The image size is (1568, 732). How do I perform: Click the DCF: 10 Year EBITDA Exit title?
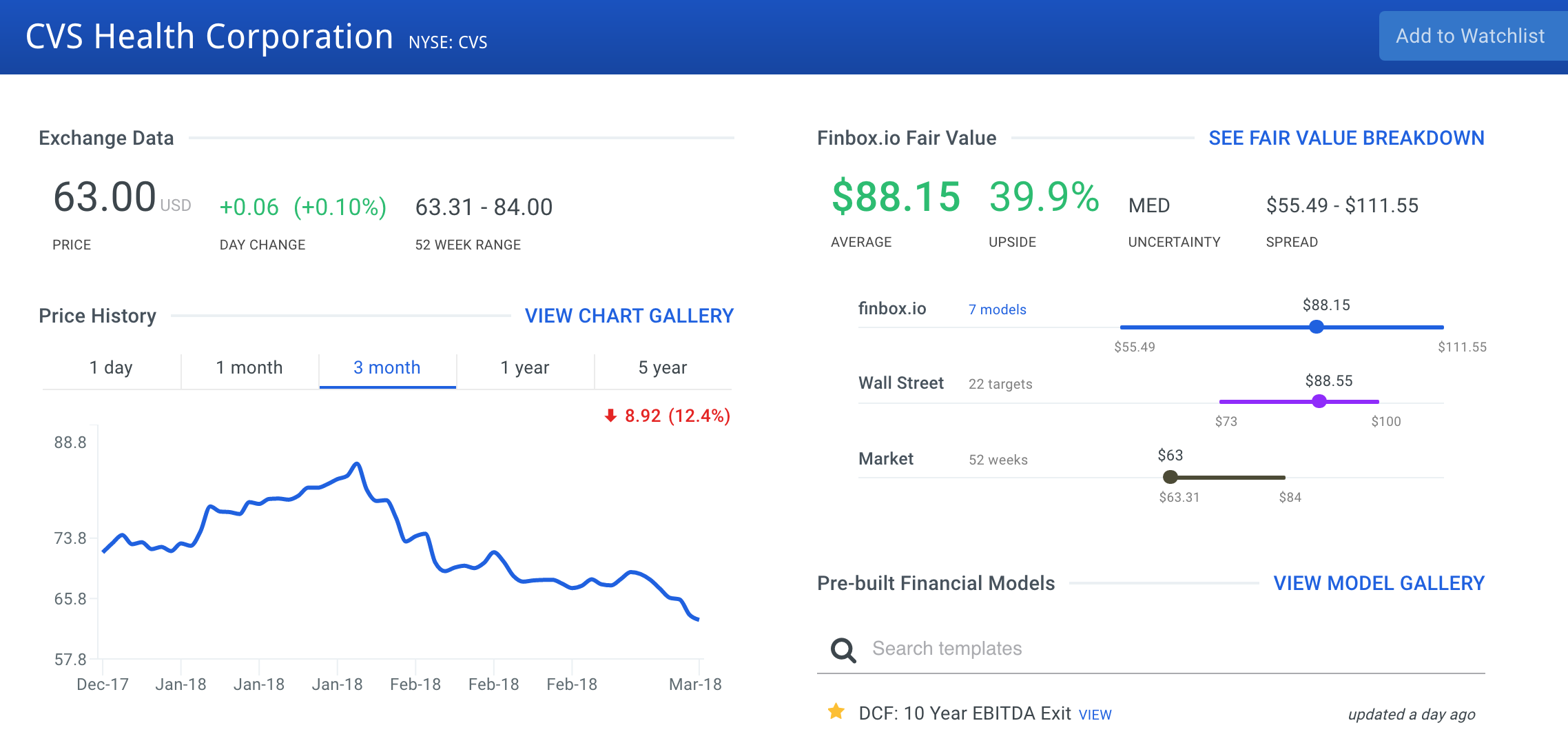[964, 713]
